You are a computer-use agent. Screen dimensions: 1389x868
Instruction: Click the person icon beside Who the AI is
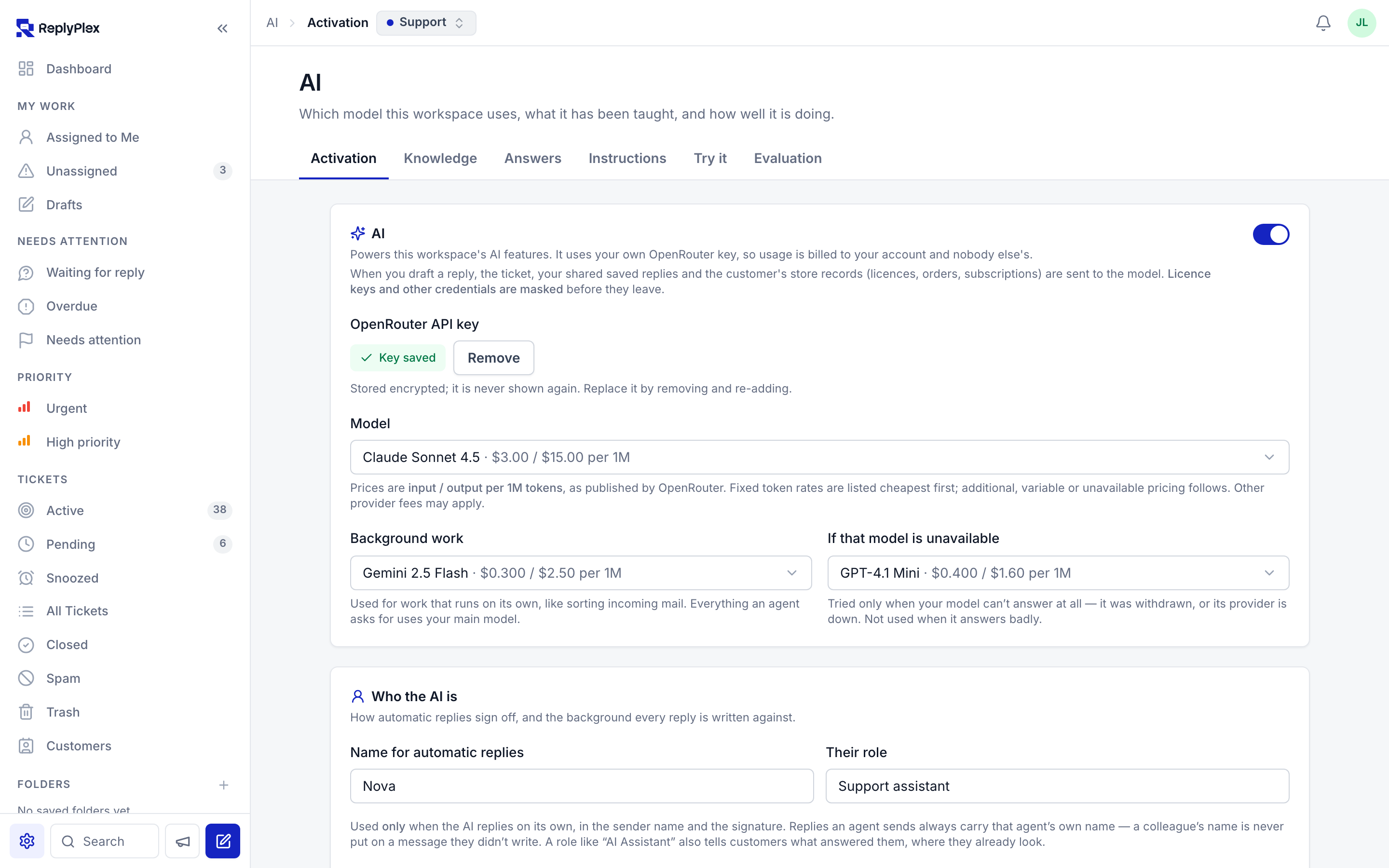point(357,696)
